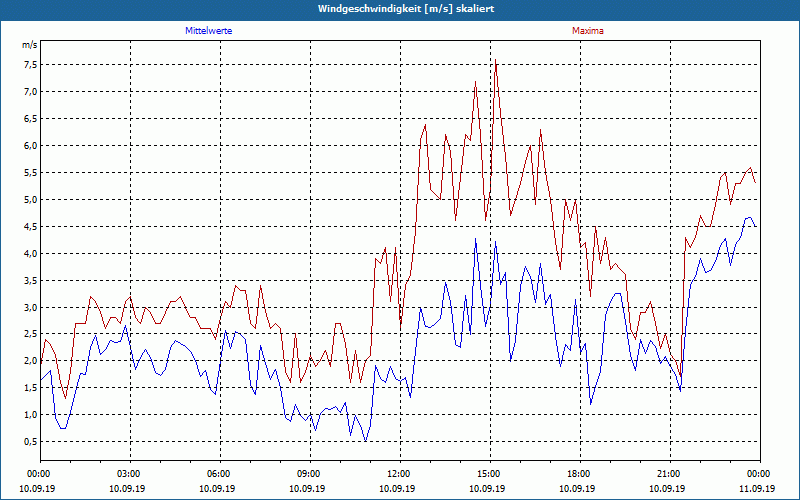Click the '7,0' y-axis value
800x500 pixels.
[x=30, y=92]
